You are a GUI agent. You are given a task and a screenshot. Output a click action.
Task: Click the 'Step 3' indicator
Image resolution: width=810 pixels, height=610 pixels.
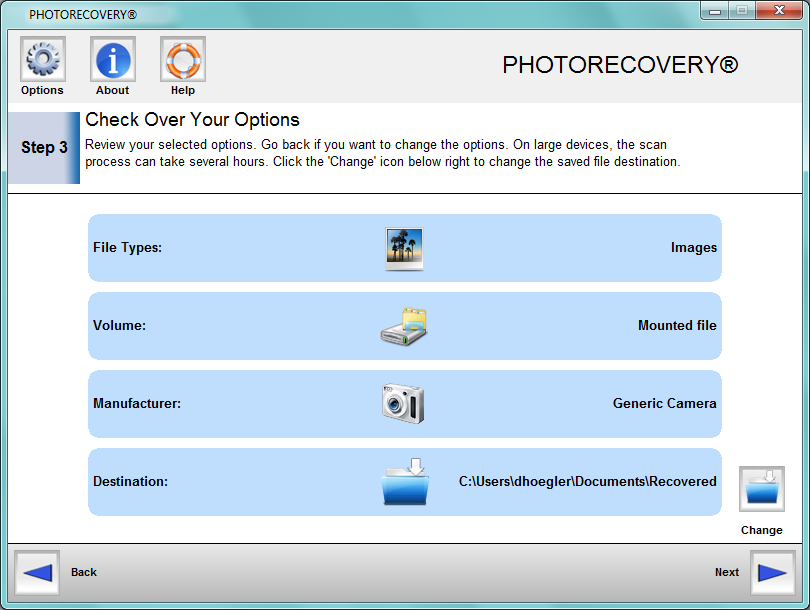tap(44, 148)
